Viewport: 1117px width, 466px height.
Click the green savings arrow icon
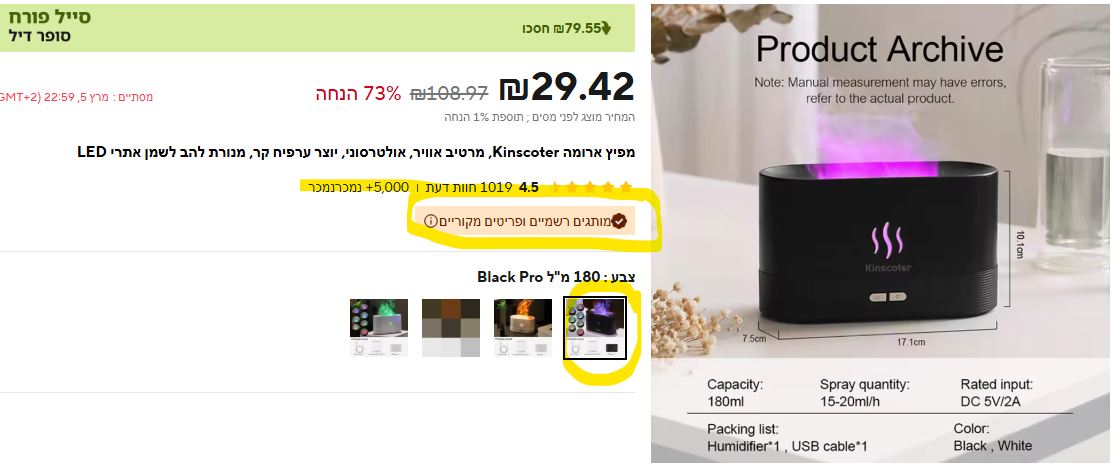pyautogui.click(x=606, y=29)
